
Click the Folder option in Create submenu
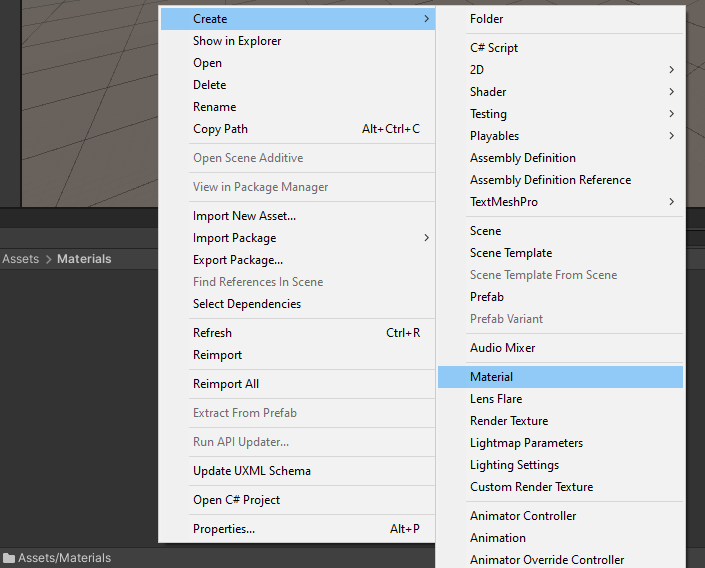click(x=487, y=19)
